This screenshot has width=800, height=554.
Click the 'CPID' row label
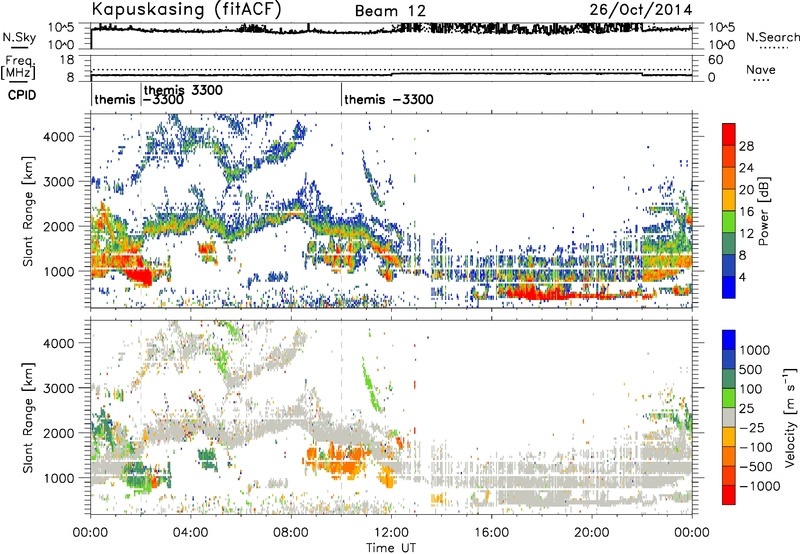point(22,95)
